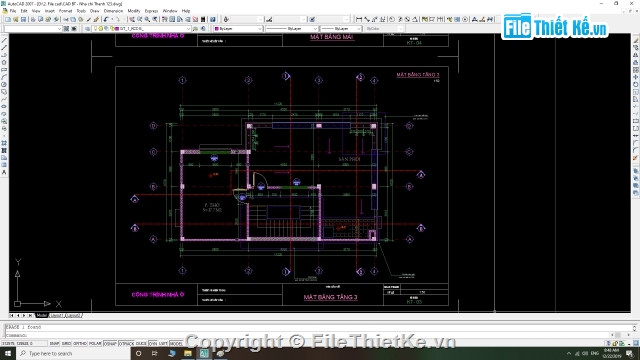Image resolution: width=640 pixels, height=360 pixels.
Task: Toggle GRID display in status bar
Action: [x=66, y=344]
